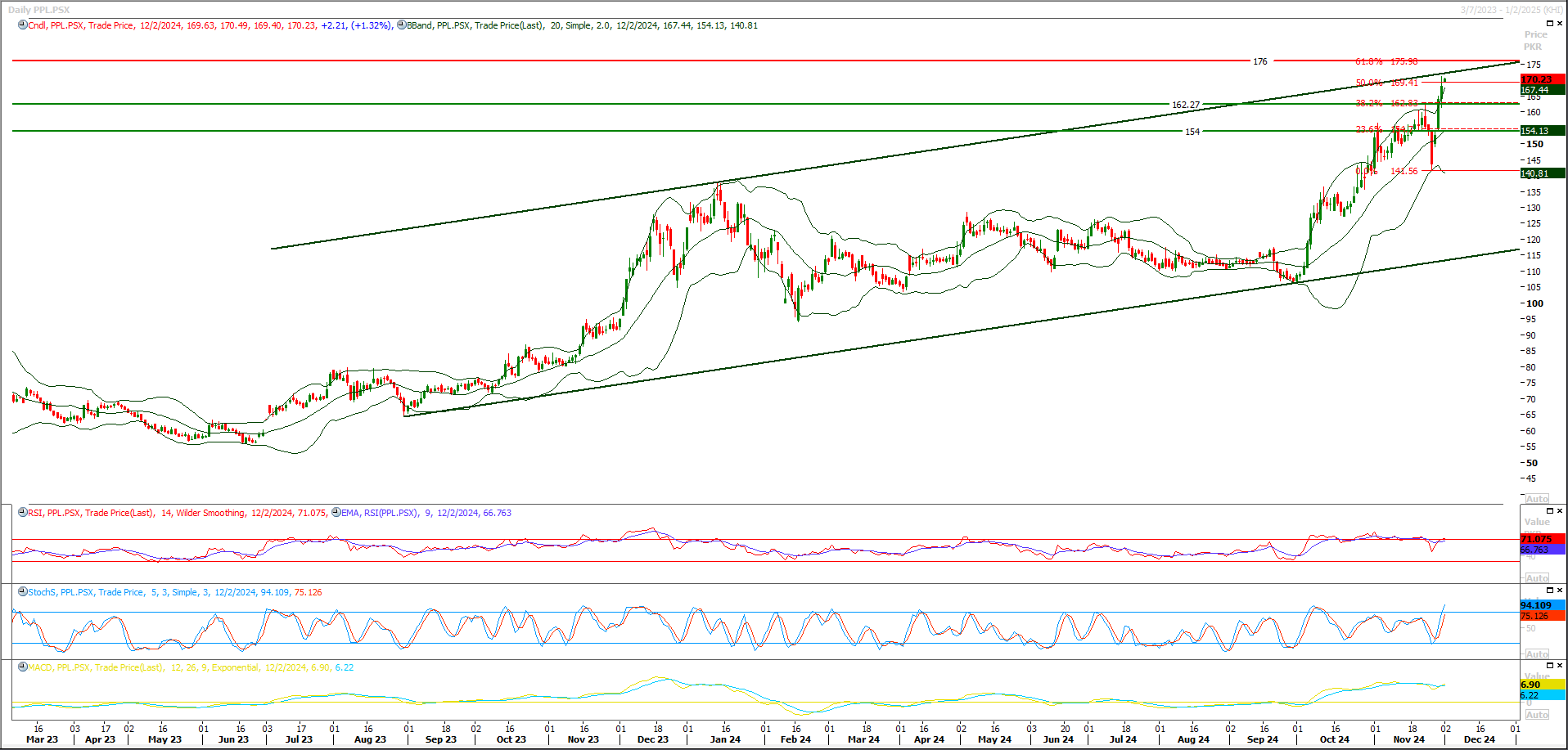Toggle Auto scaling on the MACD pane
The image size is (1568, 750).
pyautogui.click(x=1537, y=715)
